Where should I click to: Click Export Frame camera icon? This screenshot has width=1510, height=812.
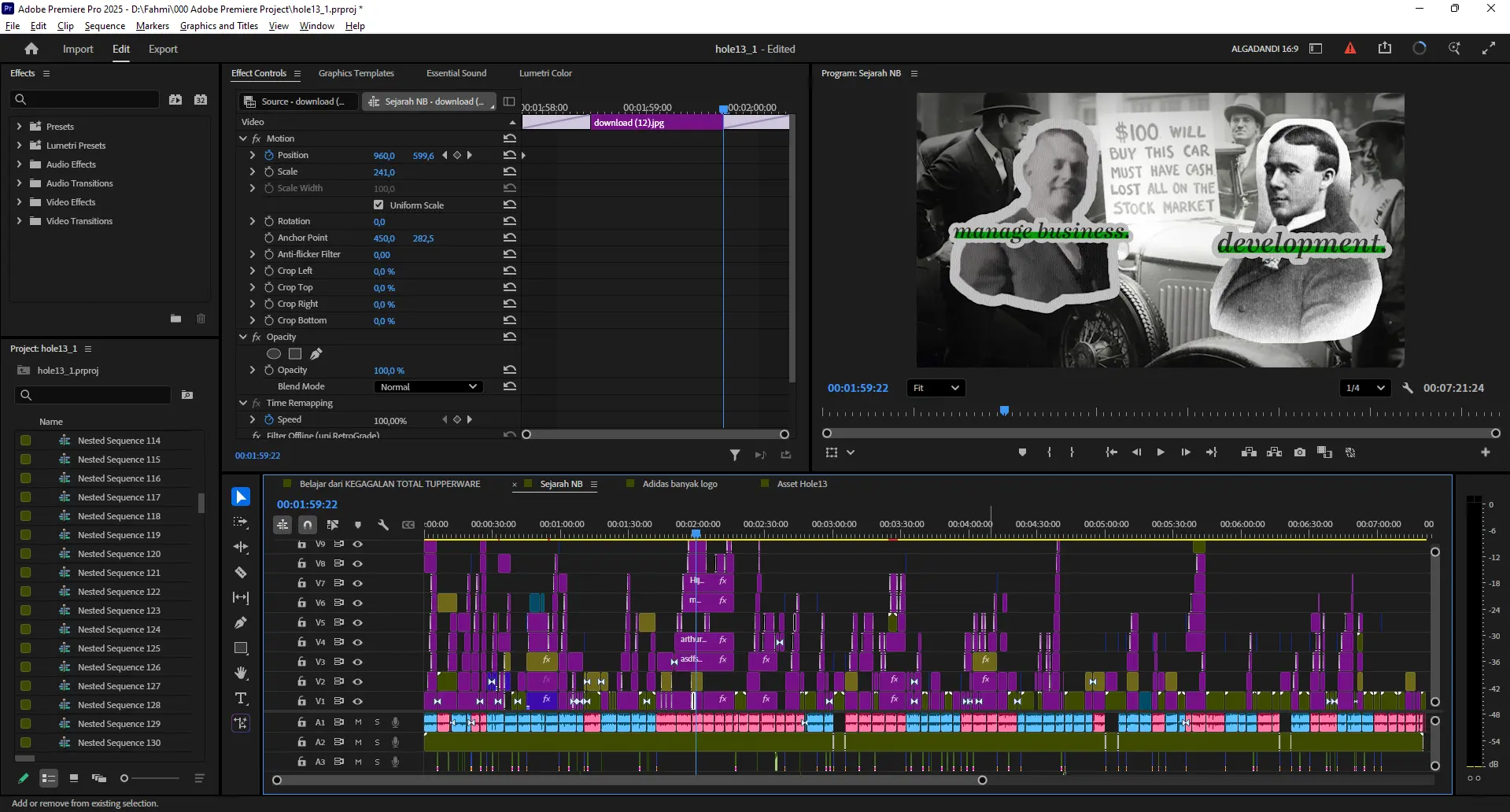pyautogui.click(x=1300, y=452)
